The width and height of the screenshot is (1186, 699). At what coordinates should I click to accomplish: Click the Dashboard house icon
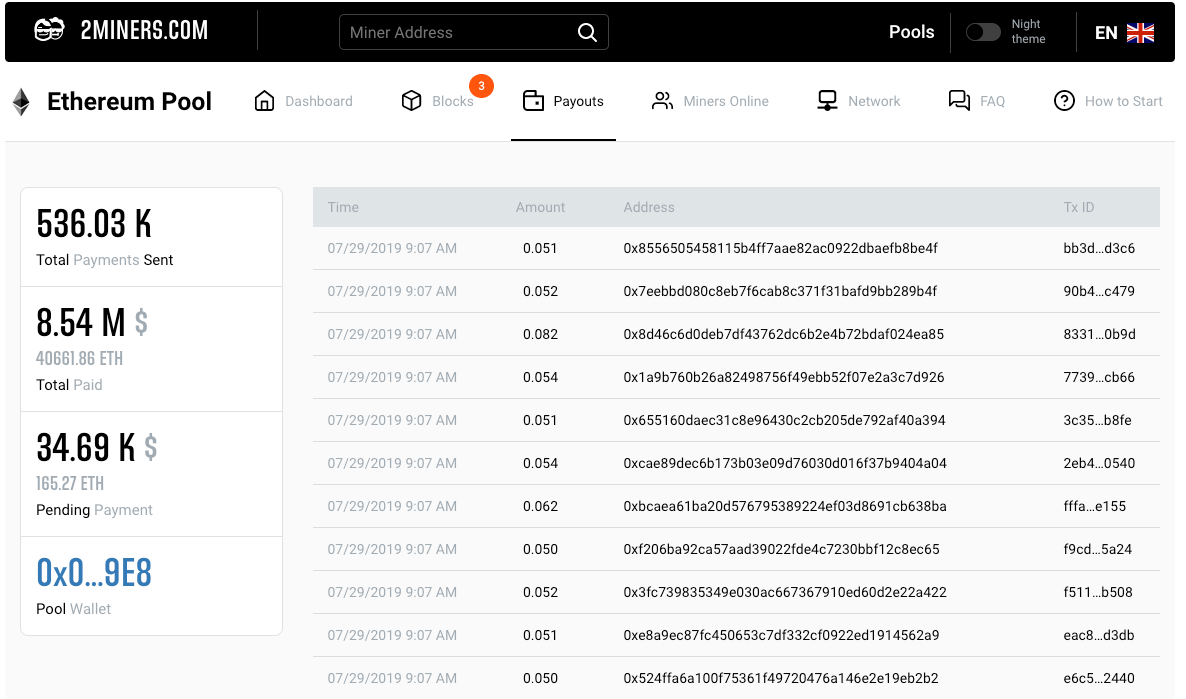[264, 101]
